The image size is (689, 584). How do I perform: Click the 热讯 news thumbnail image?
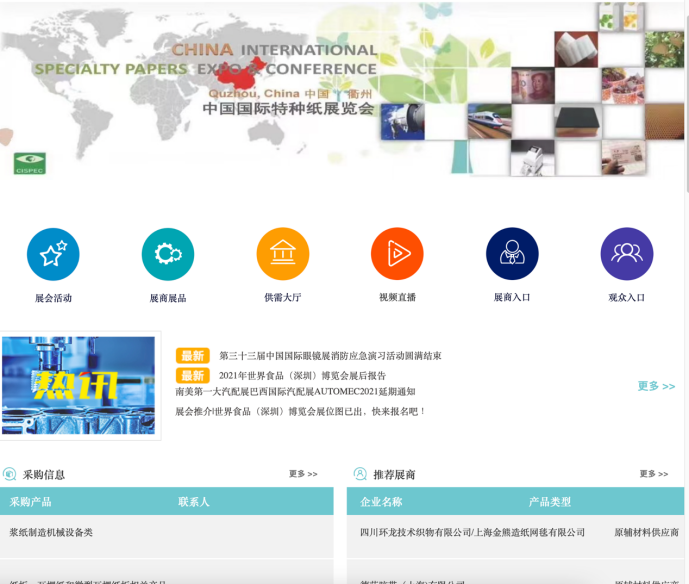click(79, 385)
